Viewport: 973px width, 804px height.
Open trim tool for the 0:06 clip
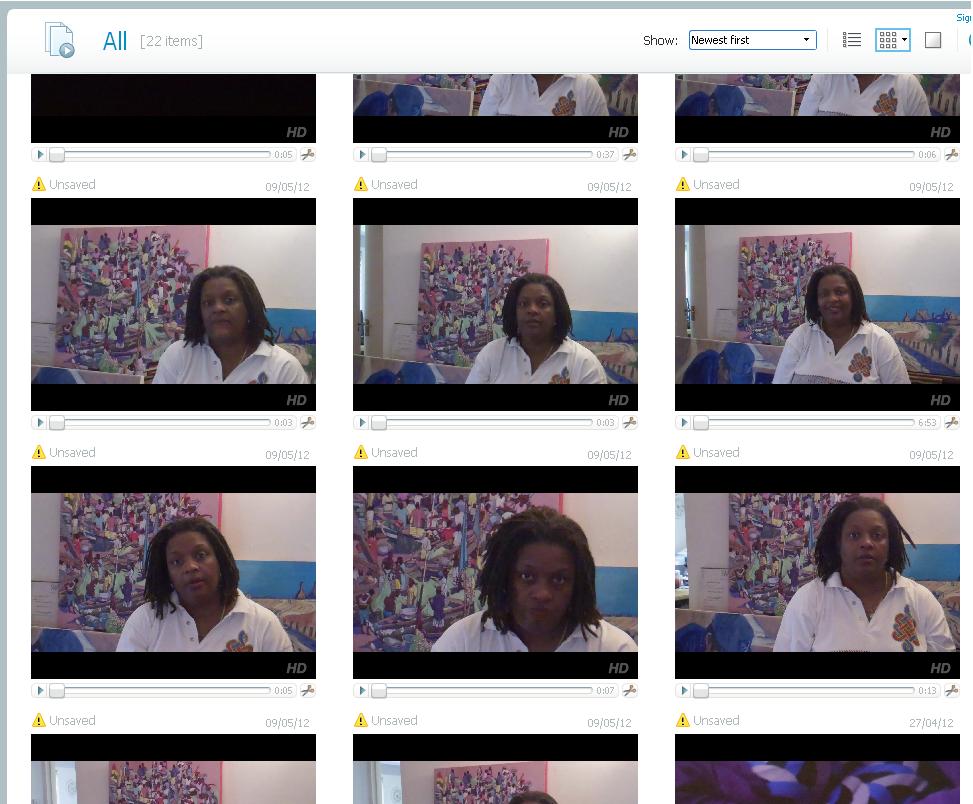(951, 154)
